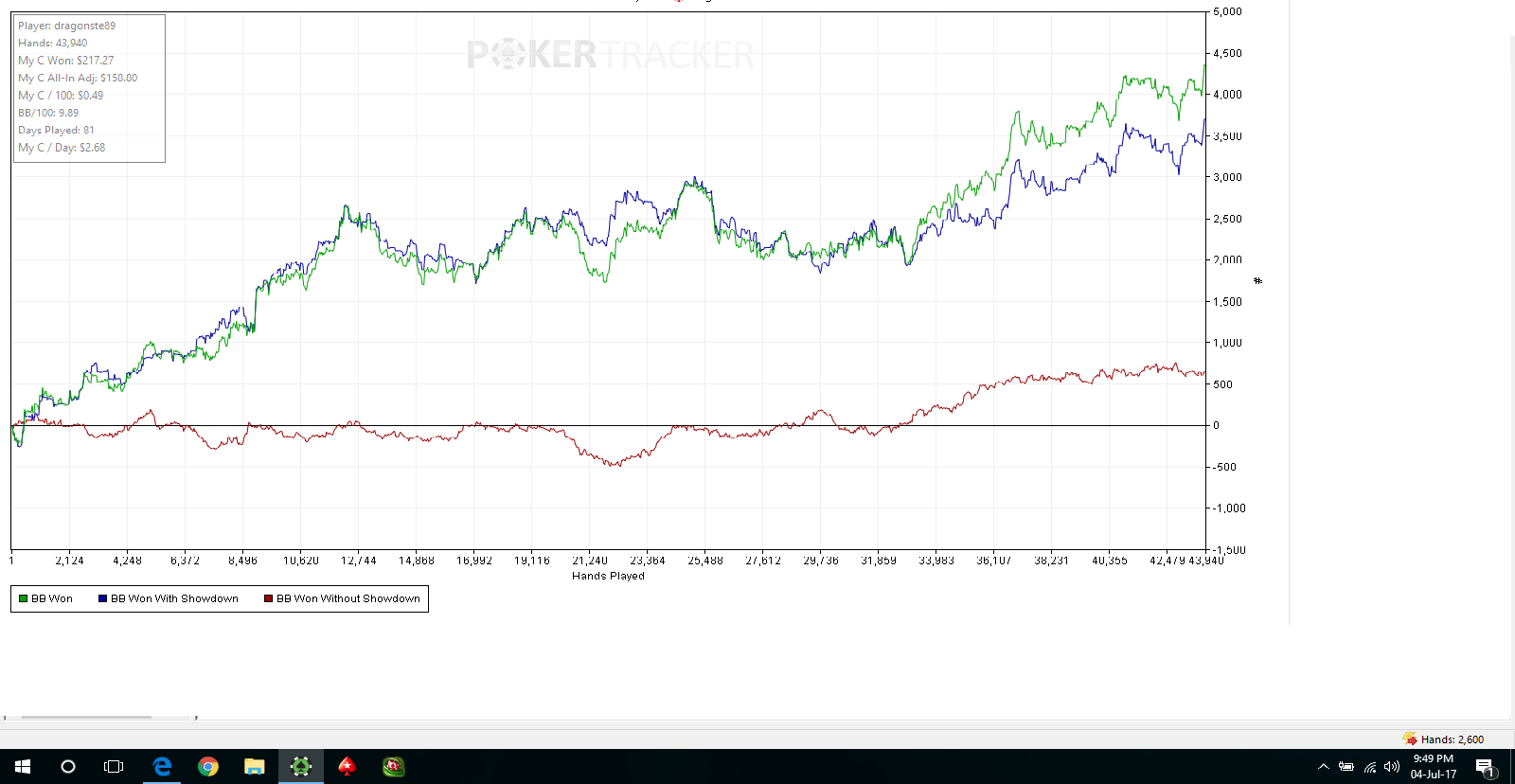Click the 'BB Won With Showdown' legend label

174,598
